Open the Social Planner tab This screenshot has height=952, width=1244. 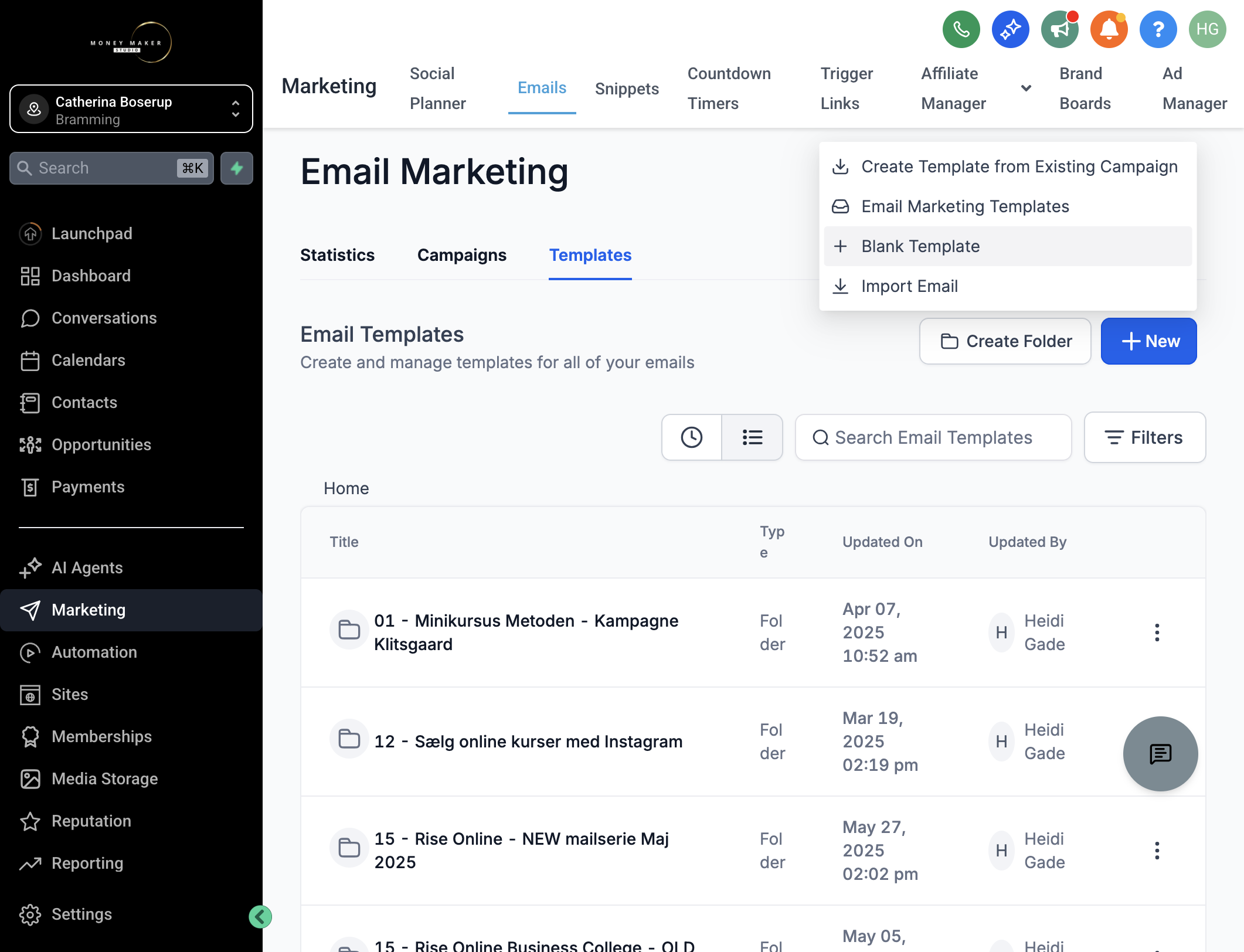coord(438,89)
